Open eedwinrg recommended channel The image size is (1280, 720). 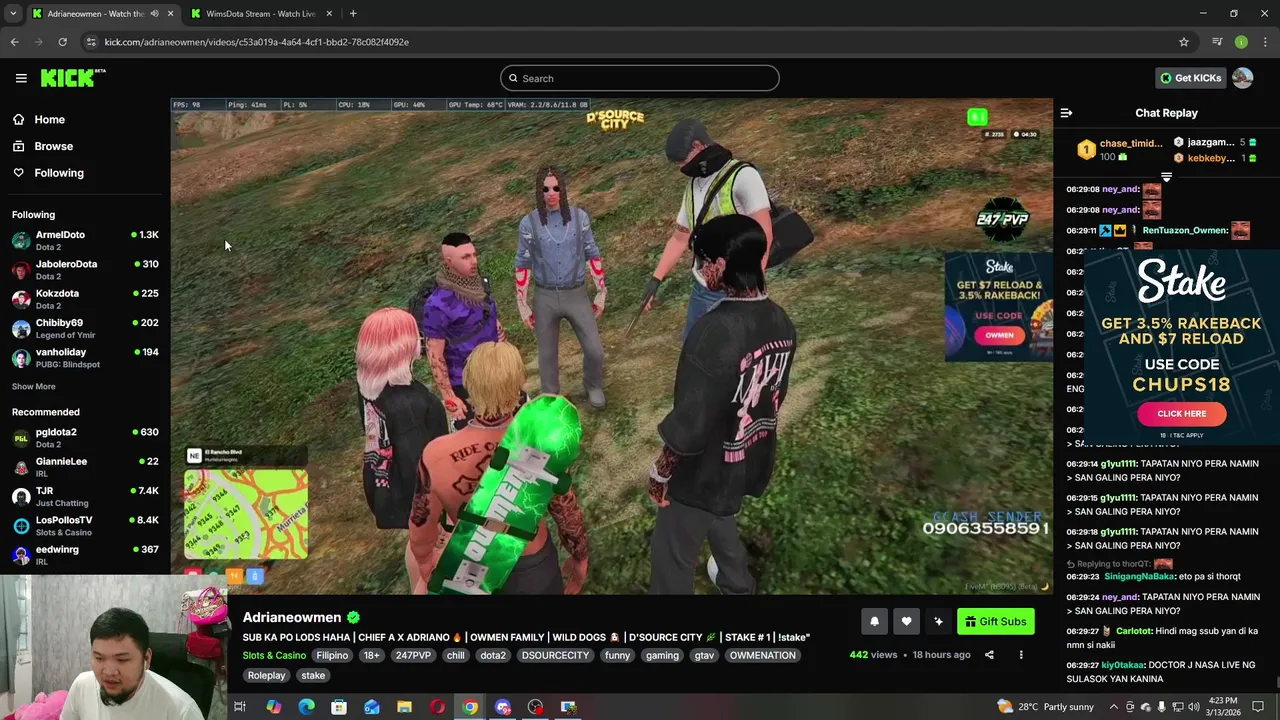click(x=85, y=555)
